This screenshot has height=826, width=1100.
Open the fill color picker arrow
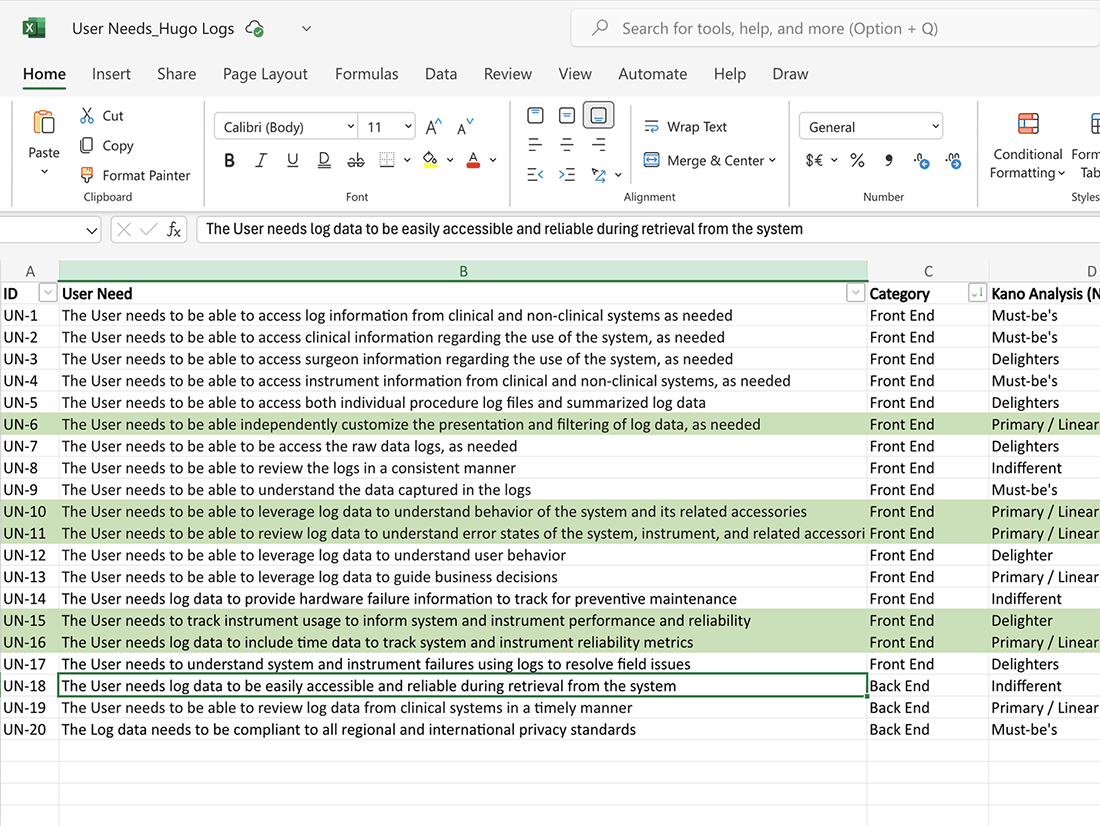click(450, 160)
